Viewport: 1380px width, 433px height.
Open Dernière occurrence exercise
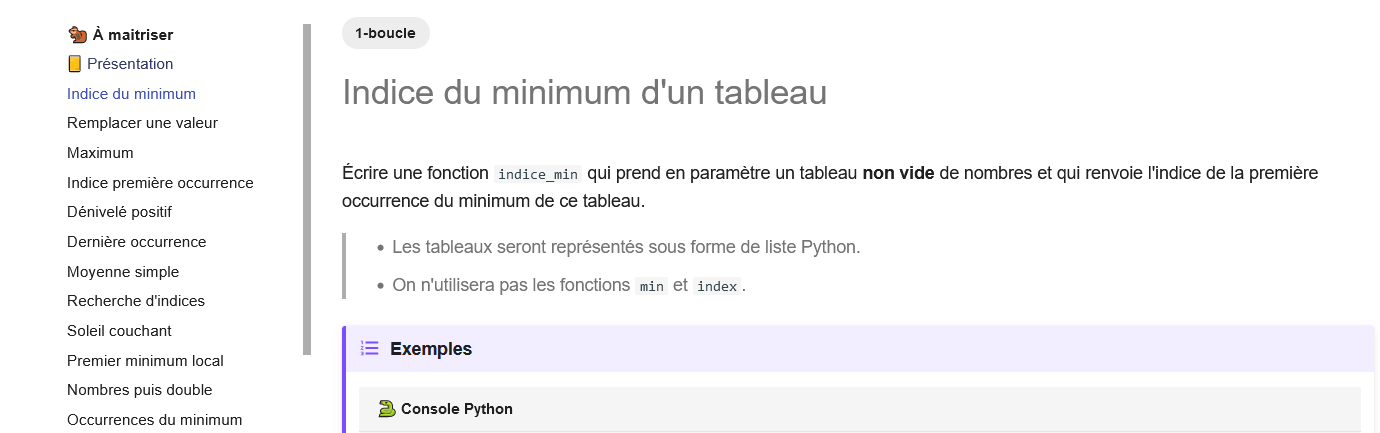pyautogui.click(x=136, y=242)
